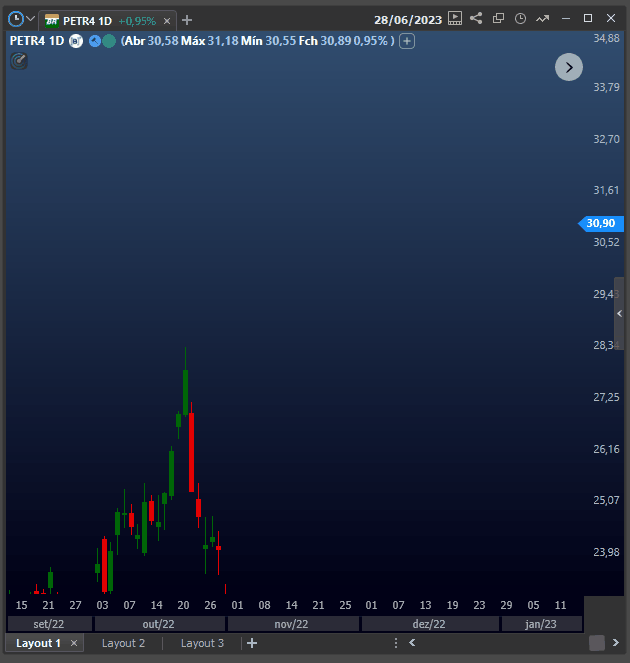The image size is (630, 663).
Task: Open the radar icon under PETR4 label
Action: [19, 61]
